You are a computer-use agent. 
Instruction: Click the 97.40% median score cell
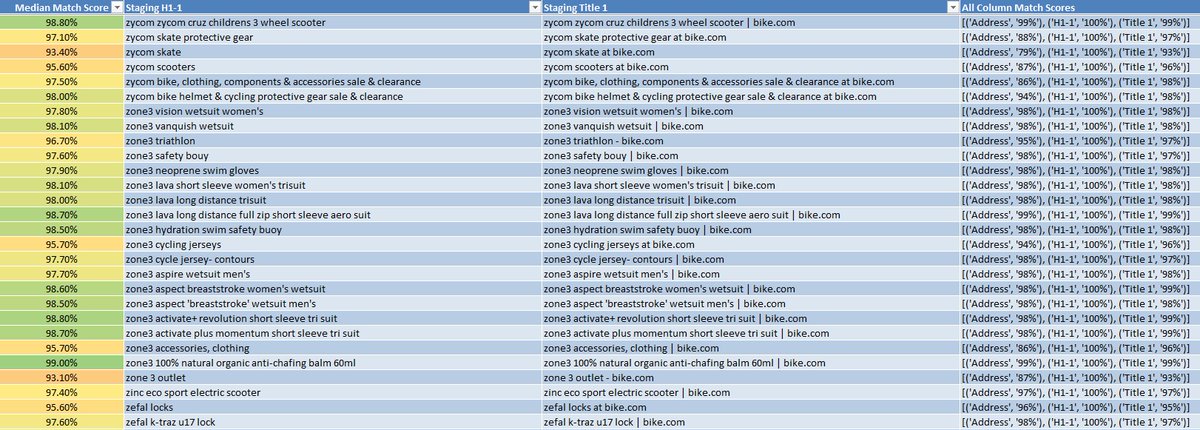click(x=62, y=394)
